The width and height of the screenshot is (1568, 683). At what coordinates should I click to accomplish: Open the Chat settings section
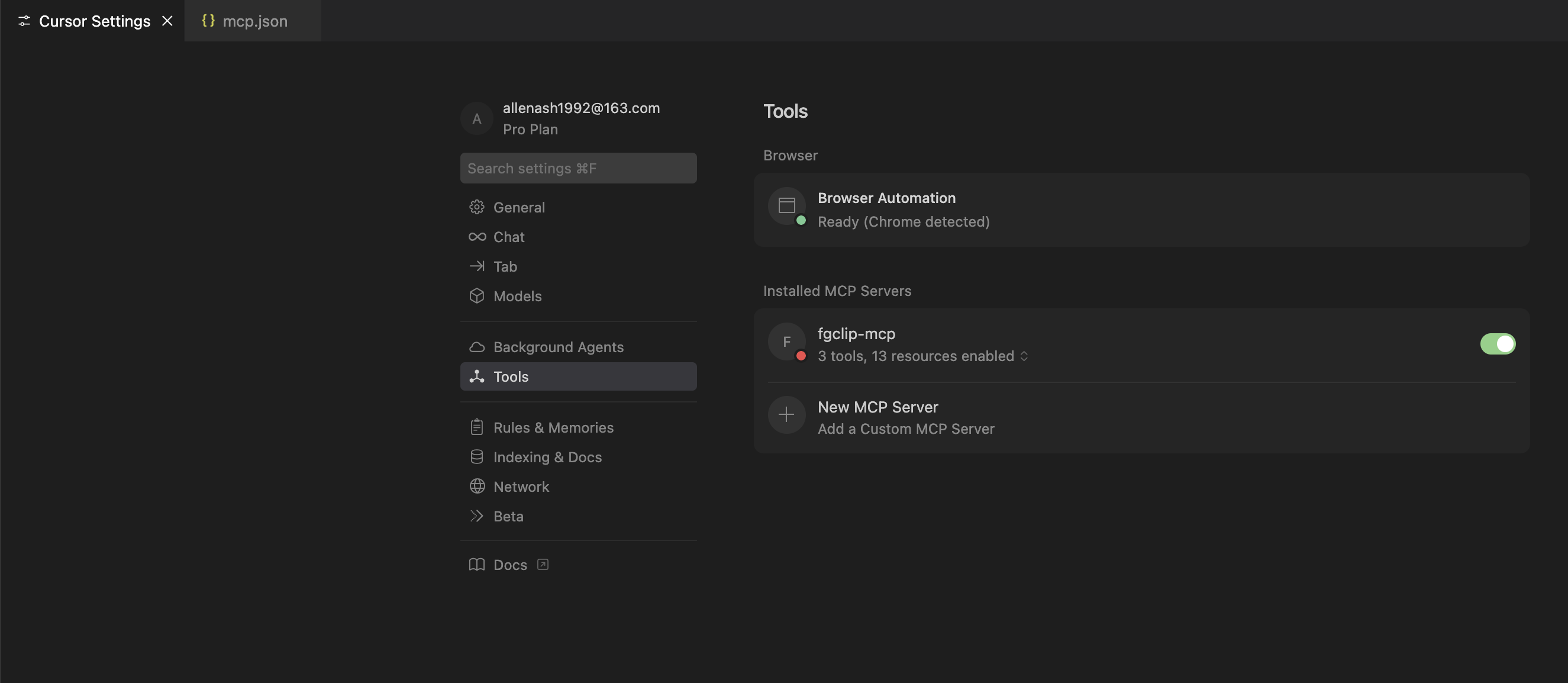[x=578, y=237]
